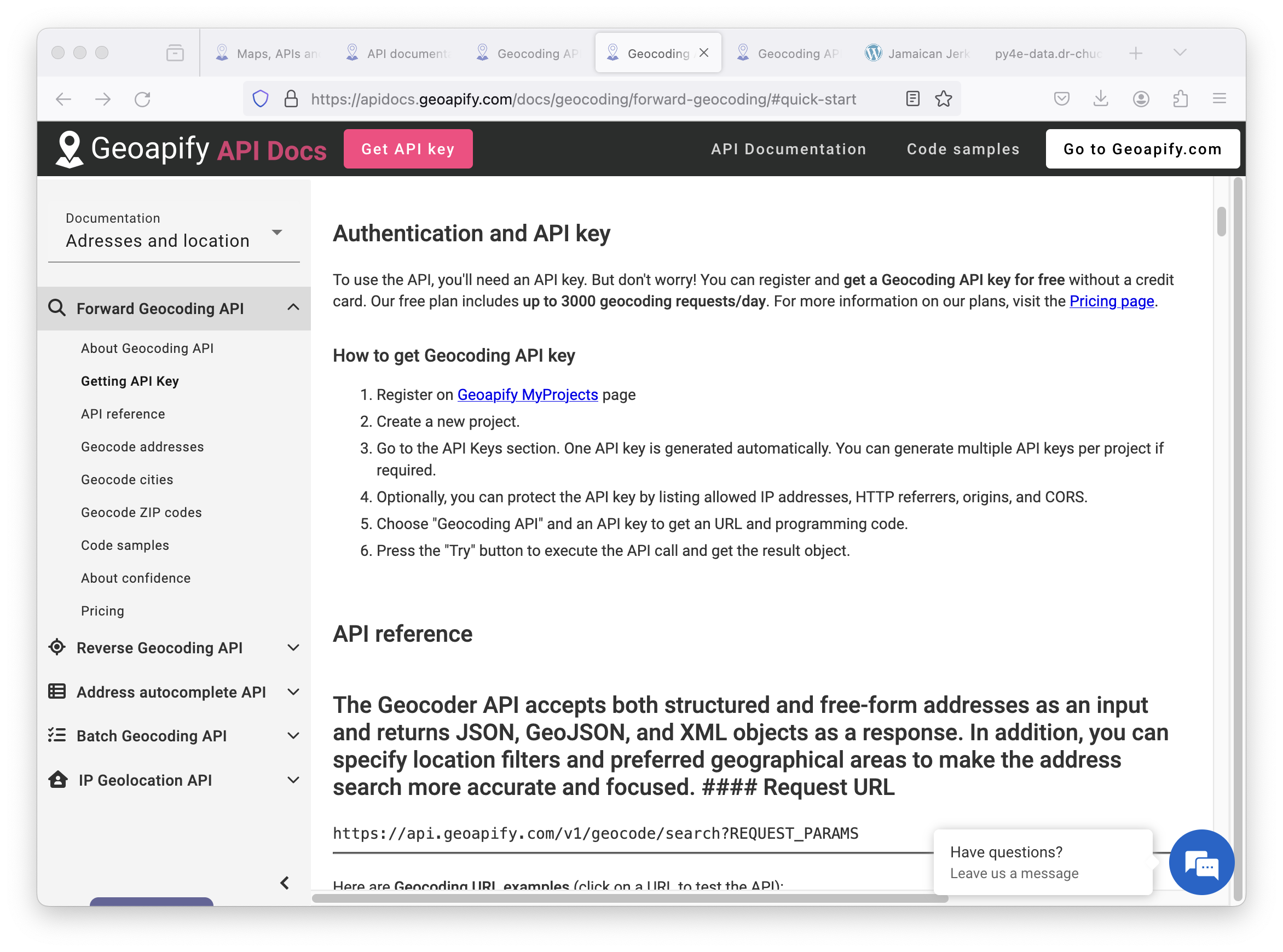Click the browser address bar URL
Image resolution: width=1283 pixels, height=952 pixels.
(583, 99)
